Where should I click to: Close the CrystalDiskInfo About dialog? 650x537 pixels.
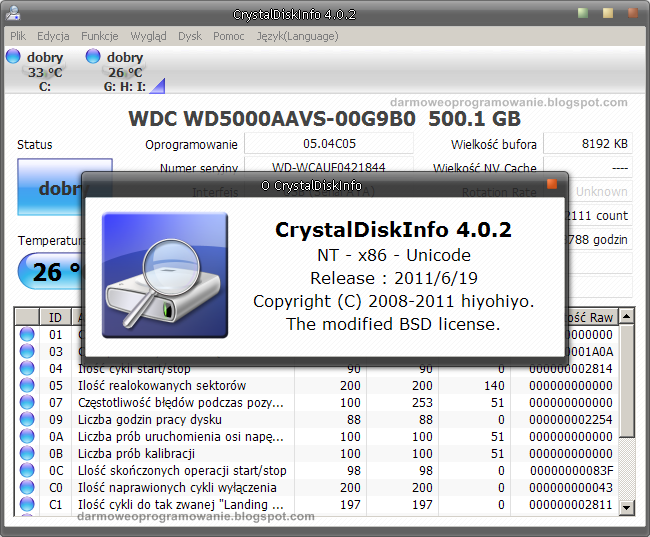coord(552,184)
